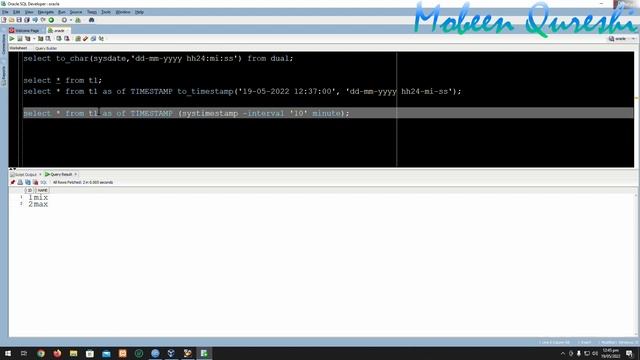Click the last icon in worksheet toolbar
640x360 pixels.
tap(101, 39)
